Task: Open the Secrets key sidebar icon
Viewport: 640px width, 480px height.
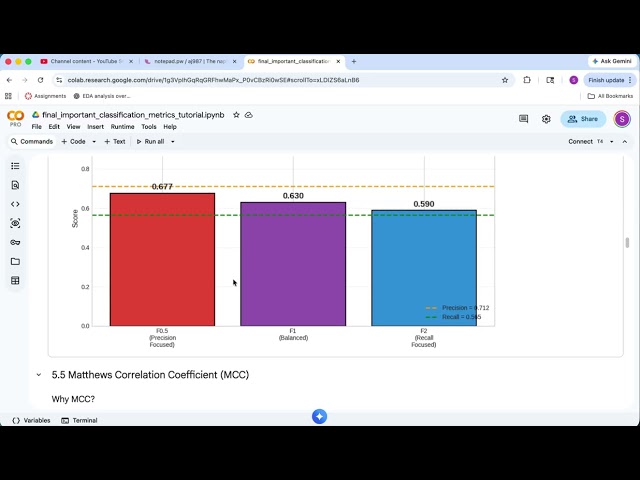Action: [x=15, y=242]
